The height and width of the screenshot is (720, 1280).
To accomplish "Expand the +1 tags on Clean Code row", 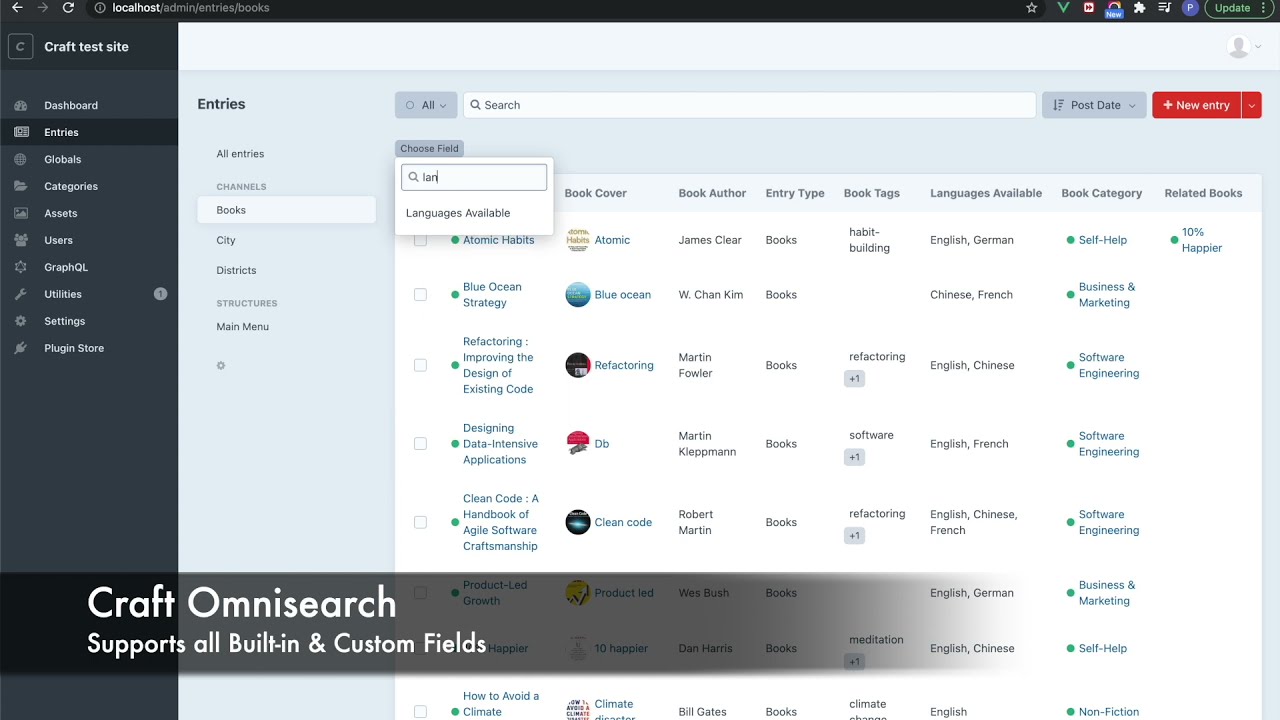I will click(854, 536).
